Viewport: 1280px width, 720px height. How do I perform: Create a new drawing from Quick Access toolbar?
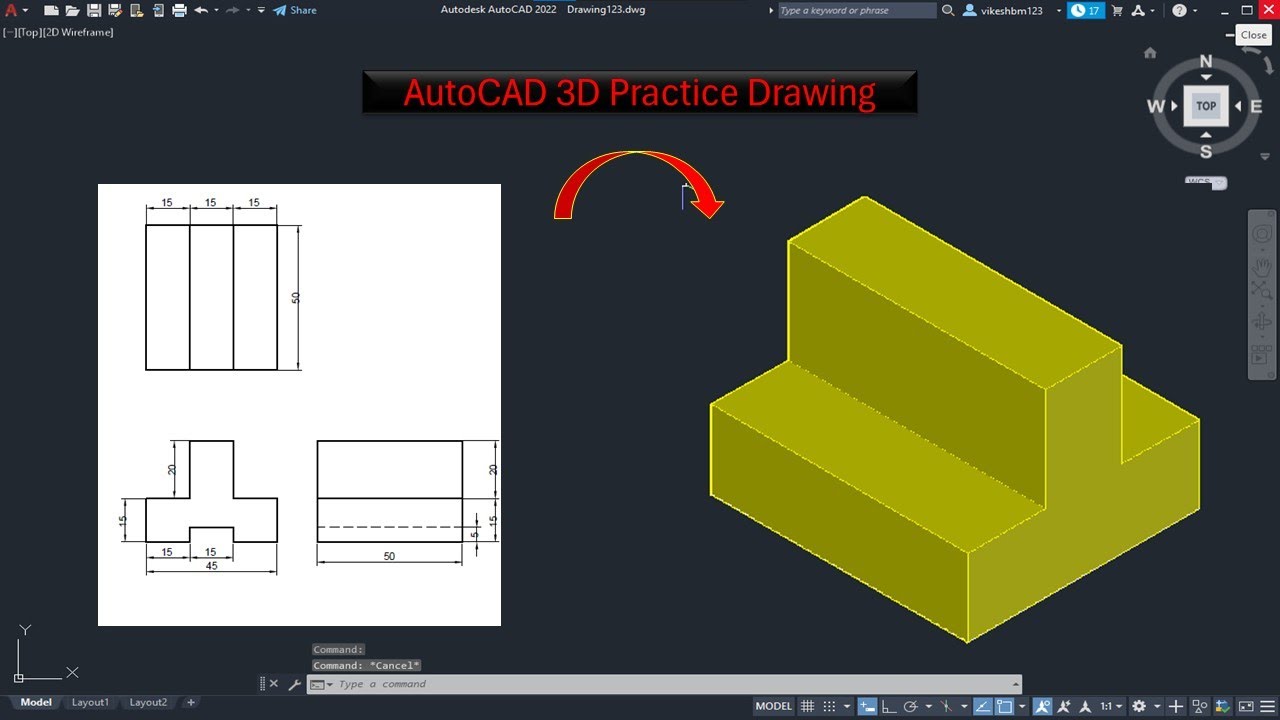tap(52, 10)
